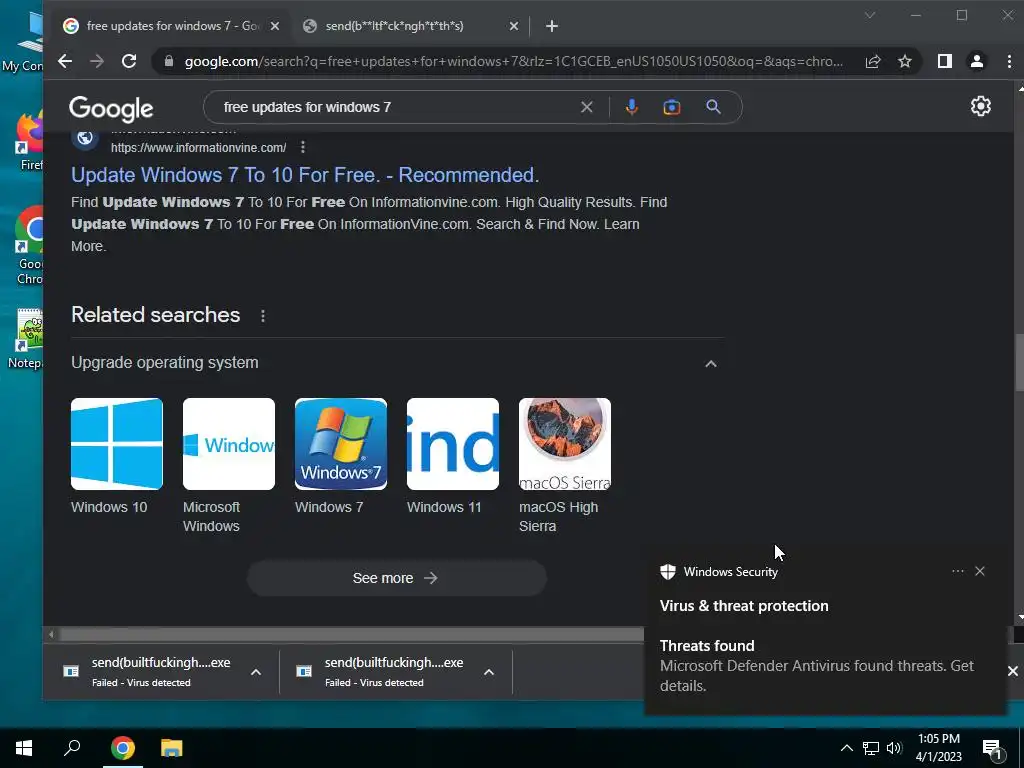Select the Firefox desktop shortcut
Image resolution: width=1024 pixels, height=768 pixels.
tap(29, 142)
